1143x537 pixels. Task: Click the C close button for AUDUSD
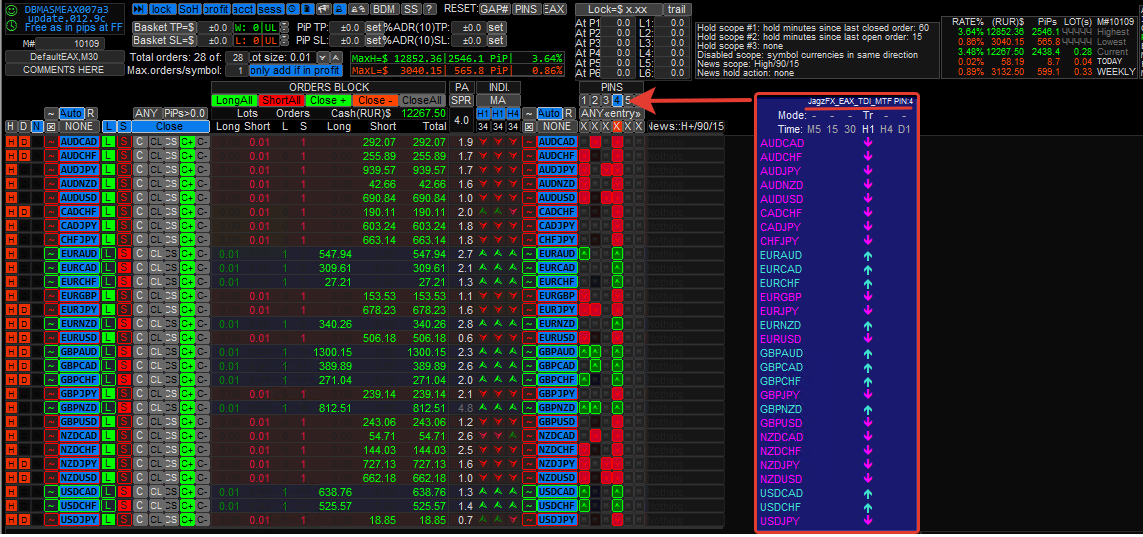tap(140, 197)
